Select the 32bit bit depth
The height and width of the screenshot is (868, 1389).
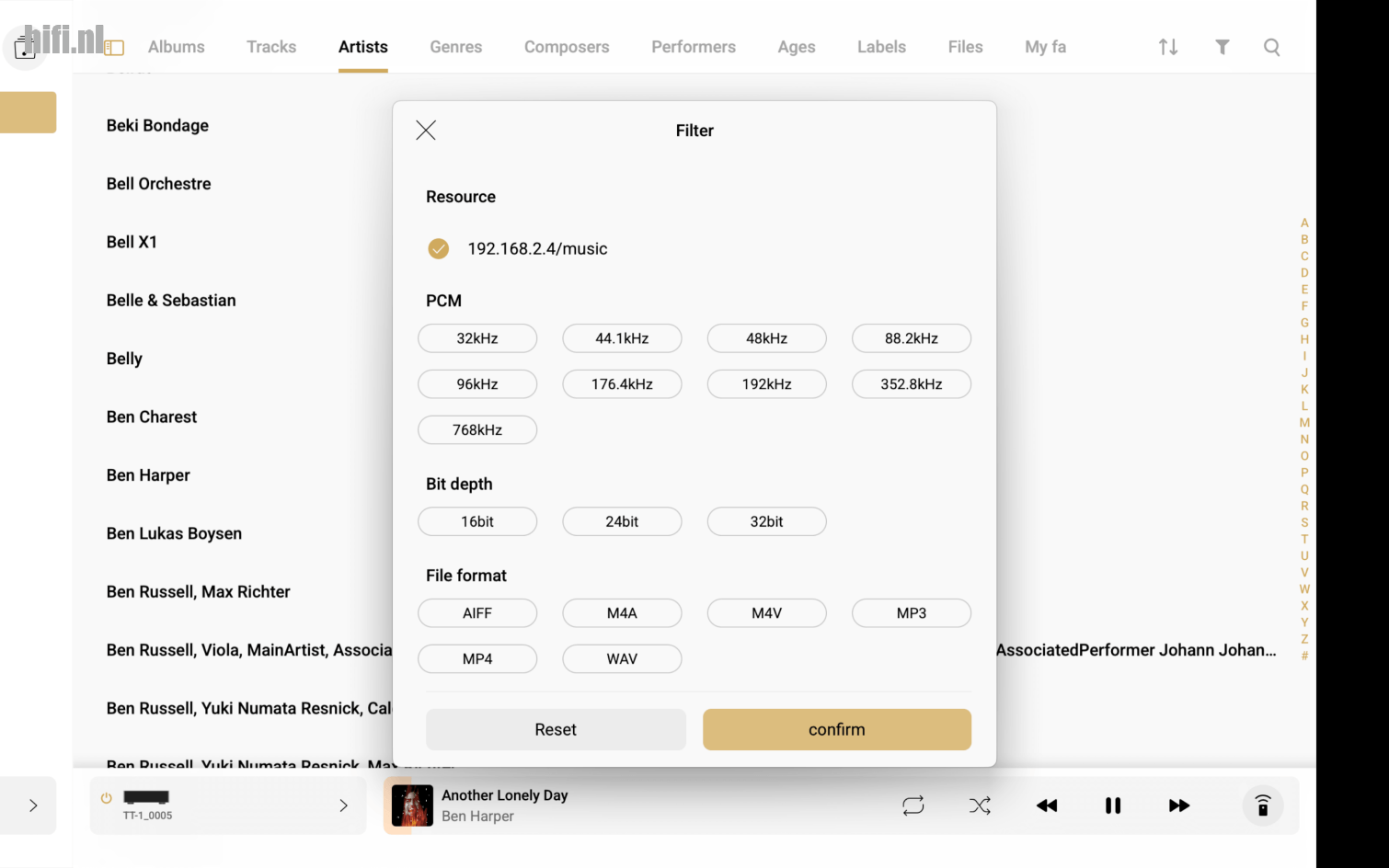click(766, 521)
